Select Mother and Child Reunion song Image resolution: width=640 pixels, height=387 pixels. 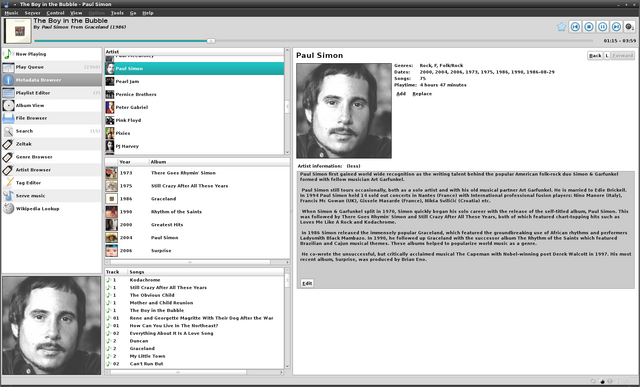pyautogui.click(x=194, y=303)
